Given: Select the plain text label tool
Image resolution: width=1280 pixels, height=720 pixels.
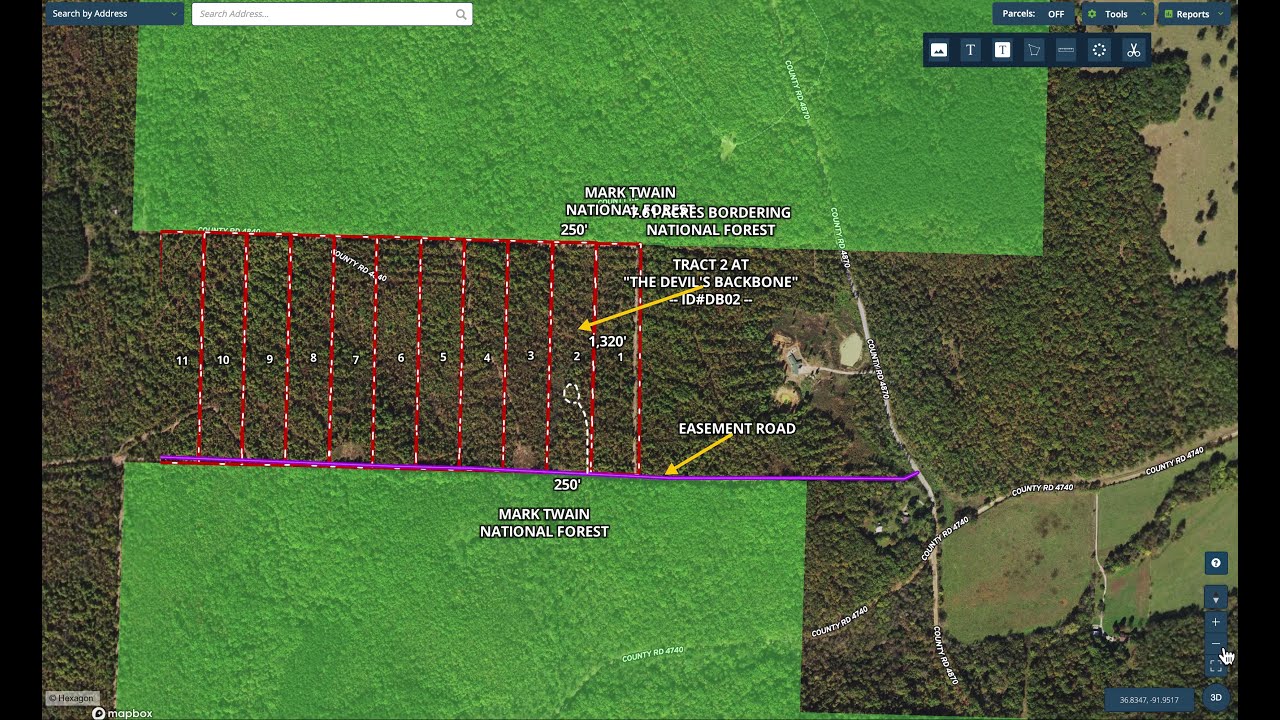Looking at the screenshot, I should click(970, 50).
